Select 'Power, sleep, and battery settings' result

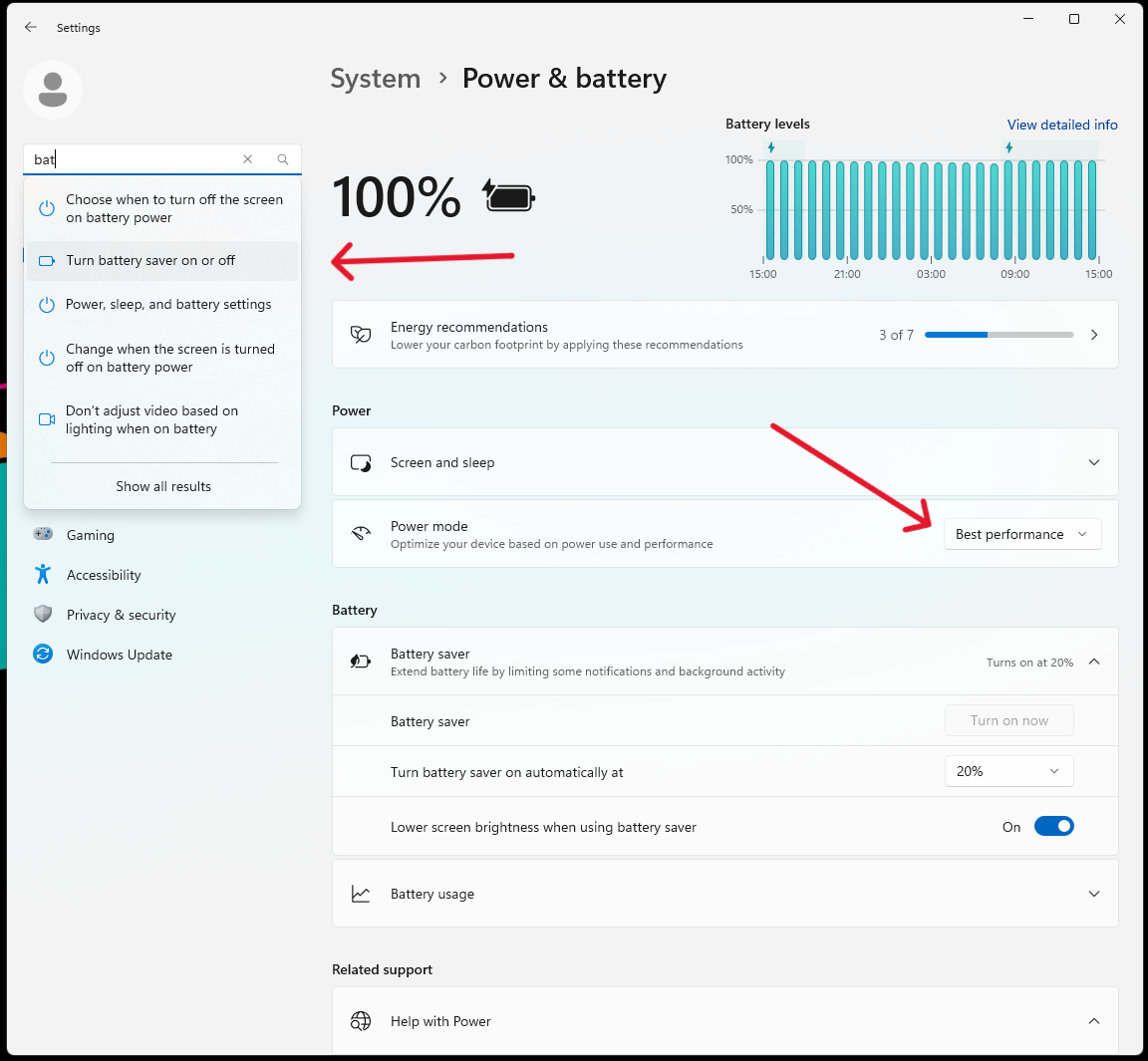tap(168, 305)
